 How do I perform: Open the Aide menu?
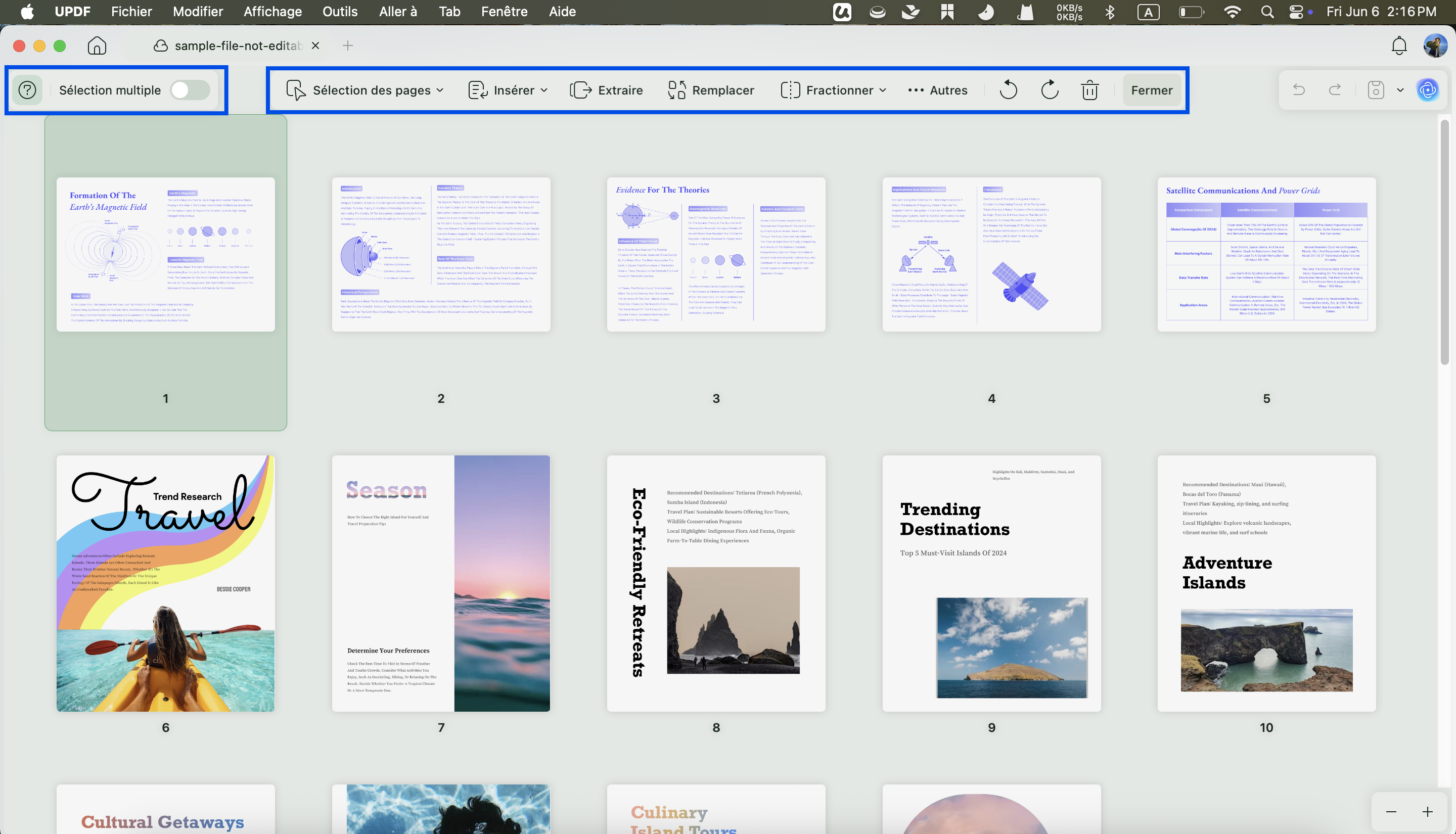coord(562,12)
